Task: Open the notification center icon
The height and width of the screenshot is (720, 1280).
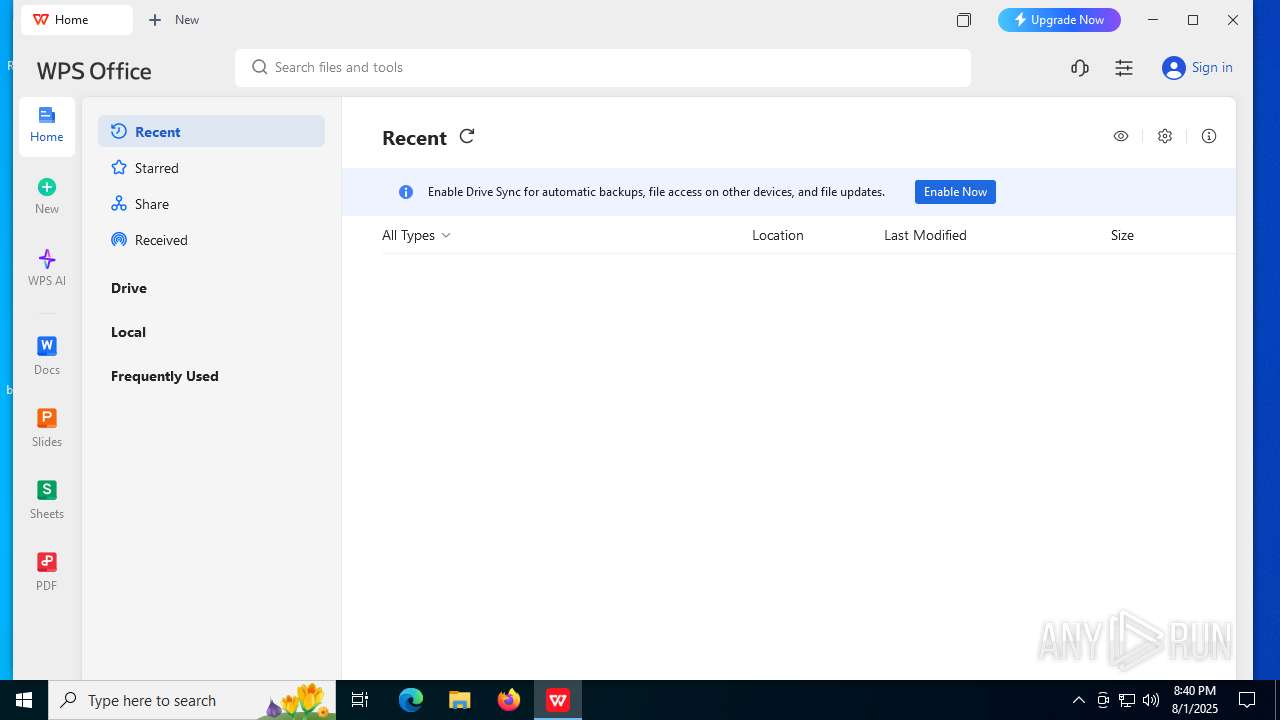Action: (x=1247, y=700)
